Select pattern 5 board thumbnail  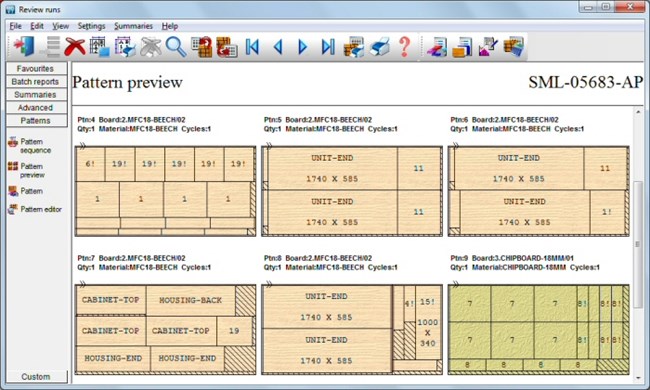(352, 191)
